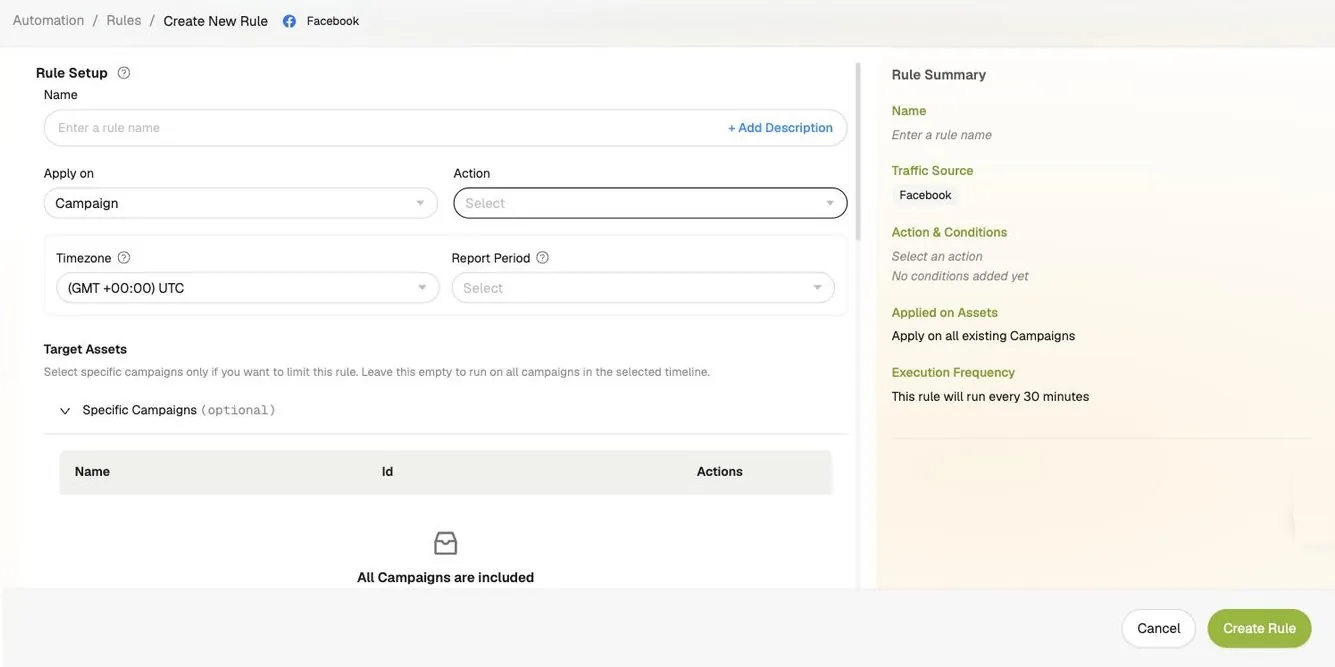Click the "Target Assets" heading
The image size is (1335, 667).
85,349
